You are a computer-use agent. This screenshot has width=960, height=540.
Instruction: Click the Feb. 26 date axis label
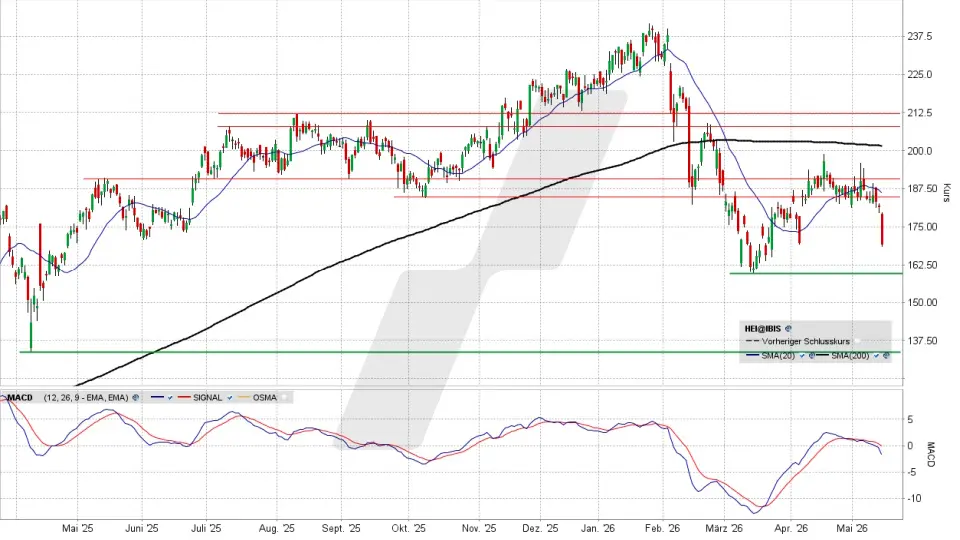(662, 528)
